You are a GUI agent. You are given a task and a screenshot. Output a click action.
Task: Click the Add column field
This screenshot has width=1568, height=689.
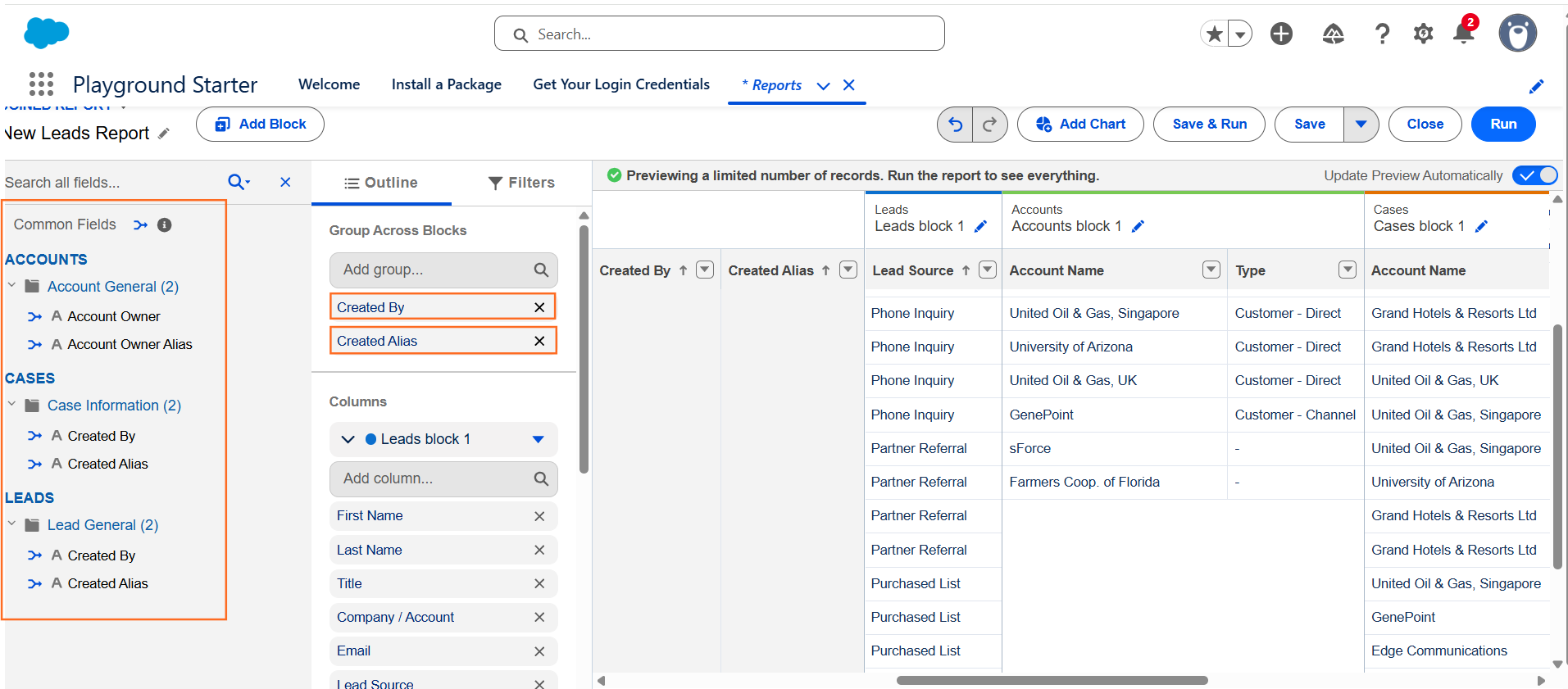coord(443,478)
